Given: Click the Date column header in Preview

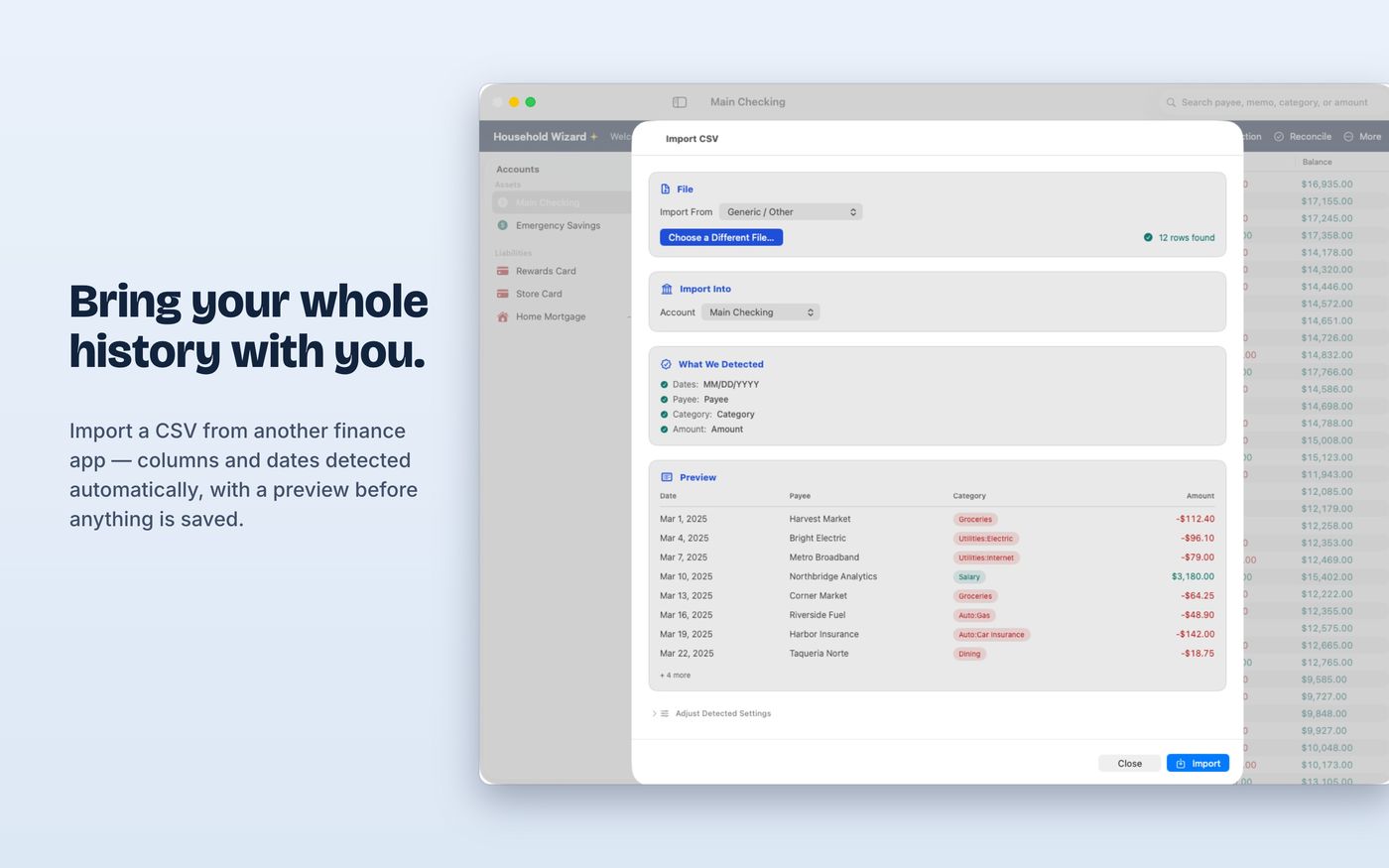Looking at the screenshot, I should pyautogui.click(x=668, y=496).
